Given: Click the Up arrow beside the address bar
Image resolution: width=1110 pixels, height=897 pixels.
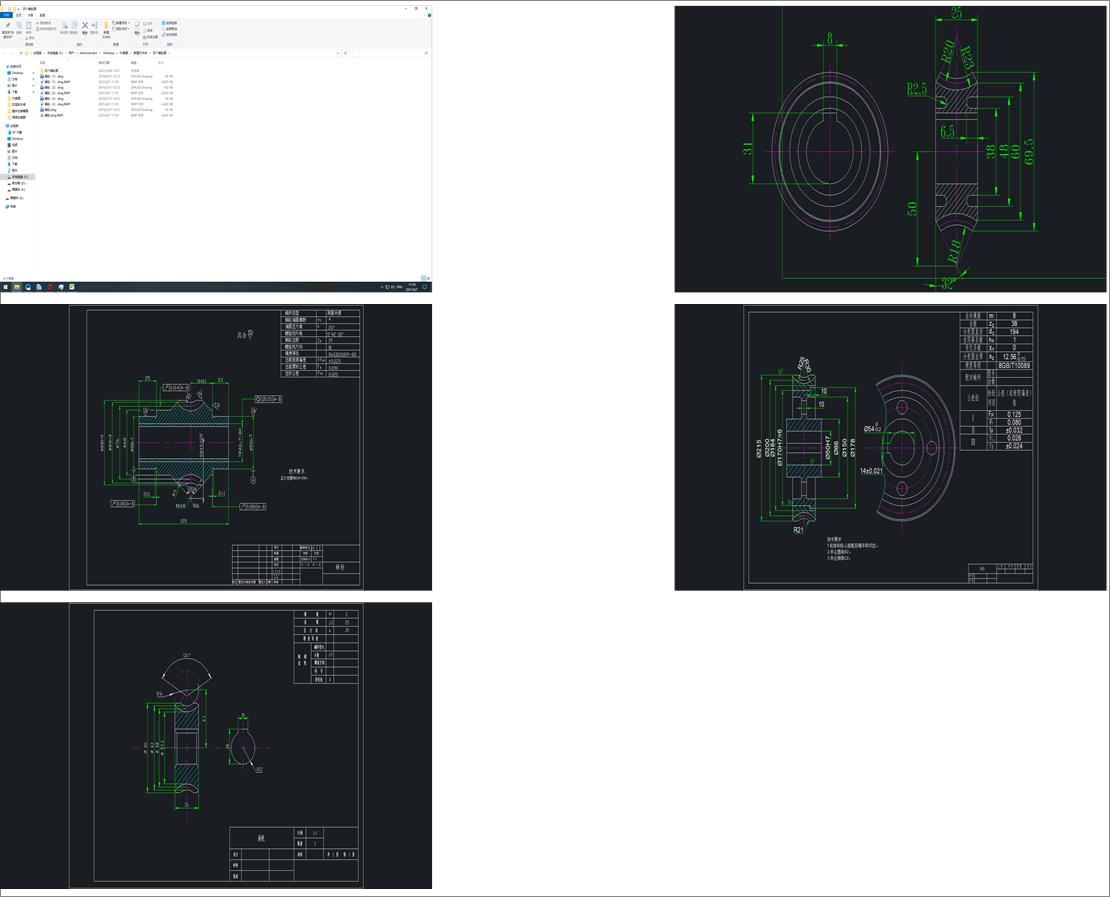Looking at the screenshot, I should click(x=21, y=53).
